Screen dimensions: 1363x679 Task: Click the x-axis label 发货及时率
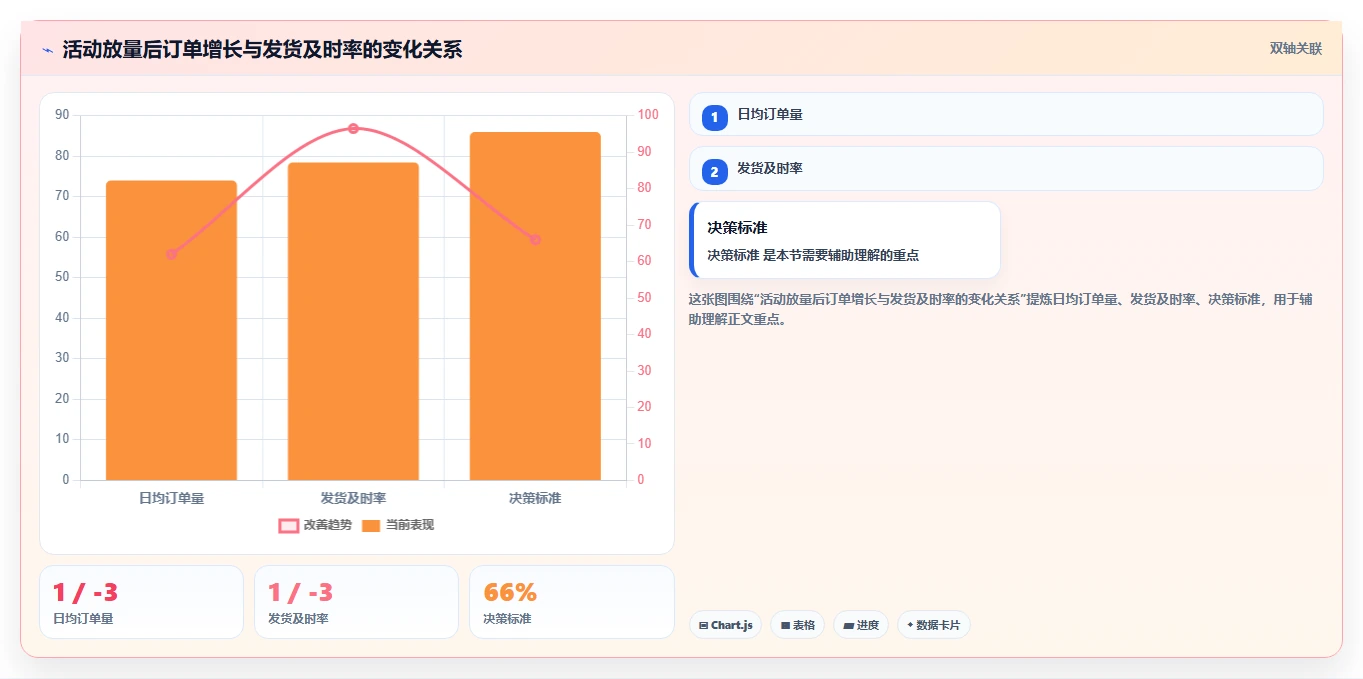click(353, 498)
